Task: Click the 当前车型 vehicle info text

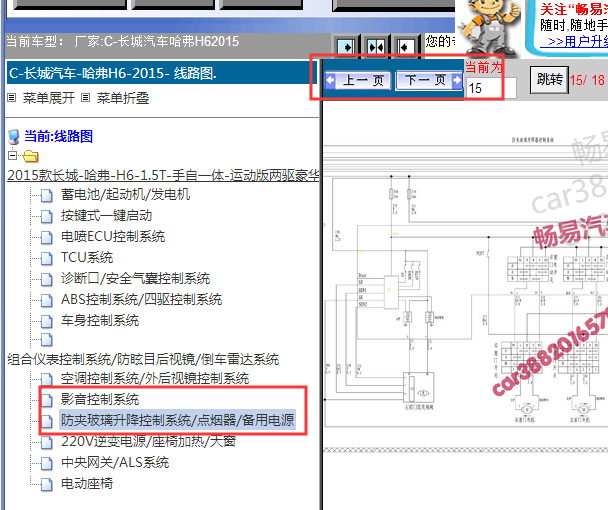Action: point(123,41)
